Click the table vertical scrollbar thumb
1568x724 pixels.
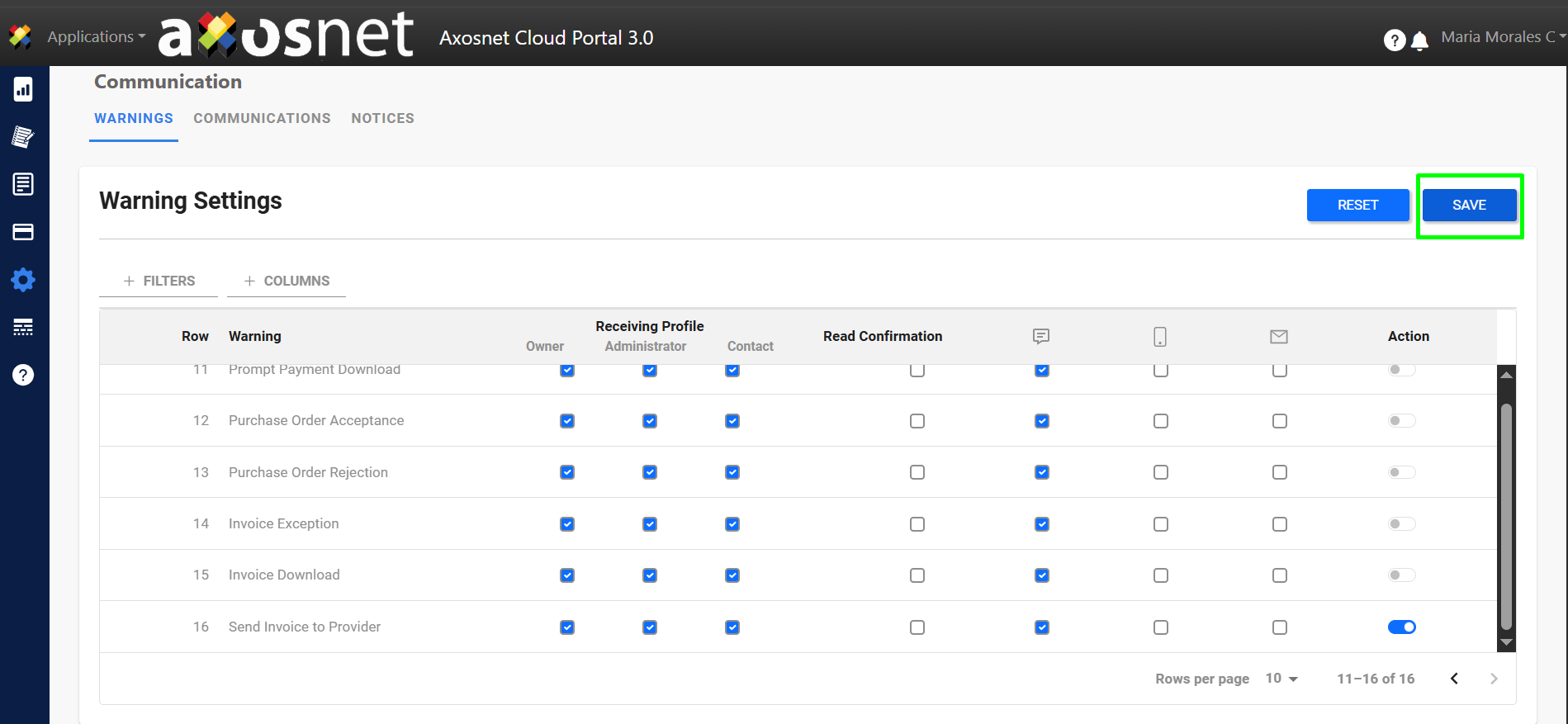(x=1506, y=516)
